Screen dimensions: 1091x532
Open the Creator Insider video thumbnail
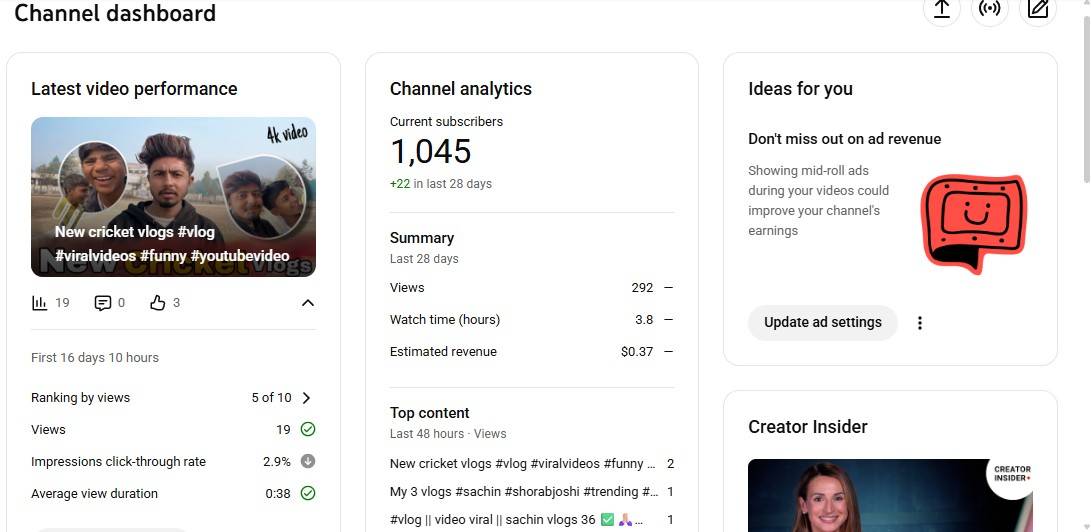click(890, 495)
